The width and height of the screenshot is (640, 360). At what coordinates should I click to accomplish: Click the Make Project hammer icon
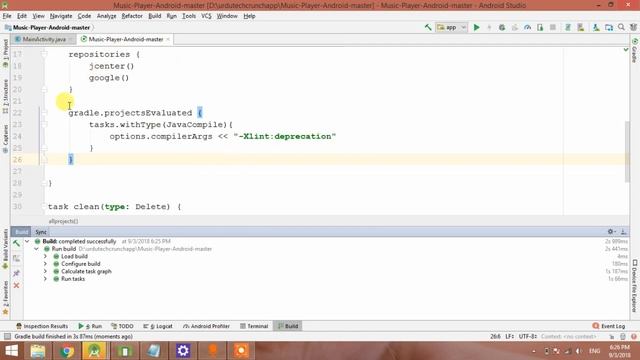(428, 27)
